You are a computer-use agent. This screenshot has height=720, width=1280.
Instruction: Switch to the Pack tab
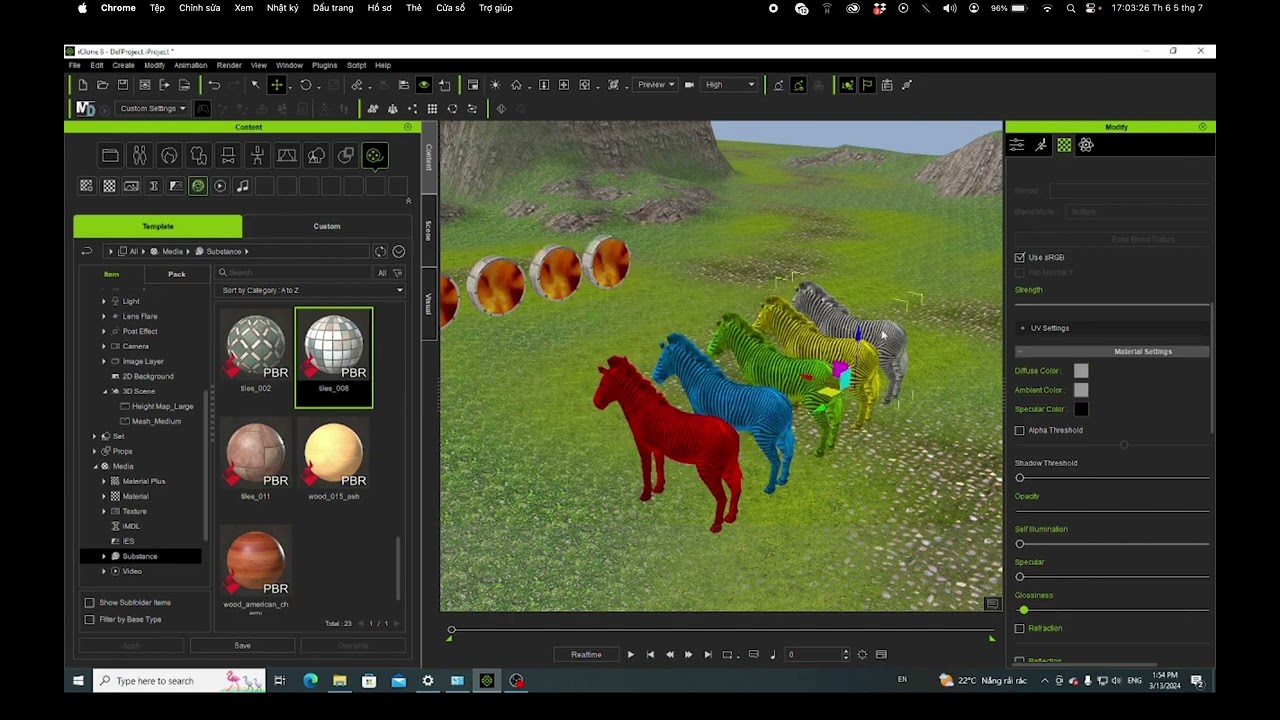coord(176,274)
